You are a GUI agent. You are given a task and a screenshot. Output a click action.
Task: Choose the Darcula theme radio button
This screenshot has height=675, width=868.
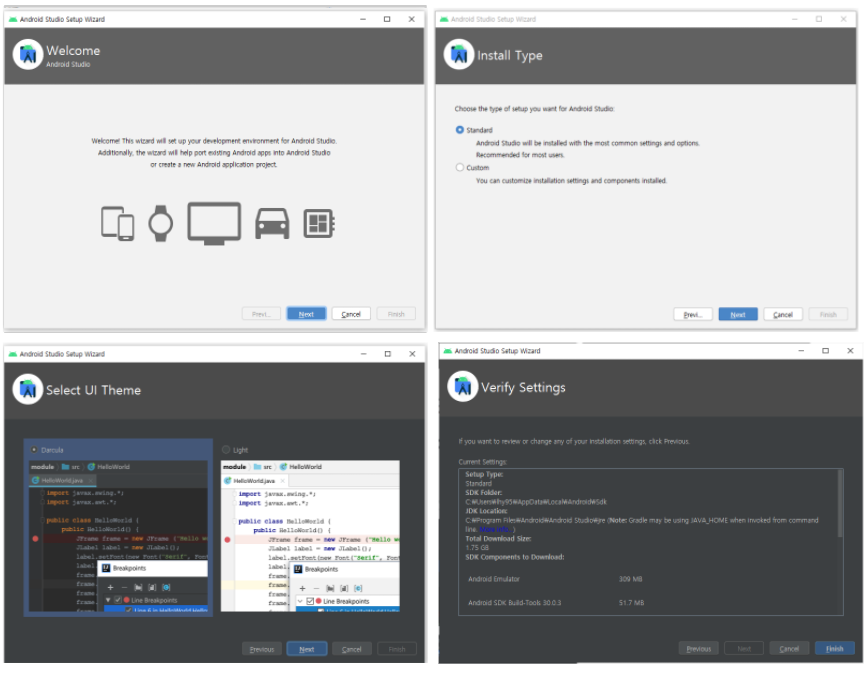pyautogui.click(x=34, y=450)
